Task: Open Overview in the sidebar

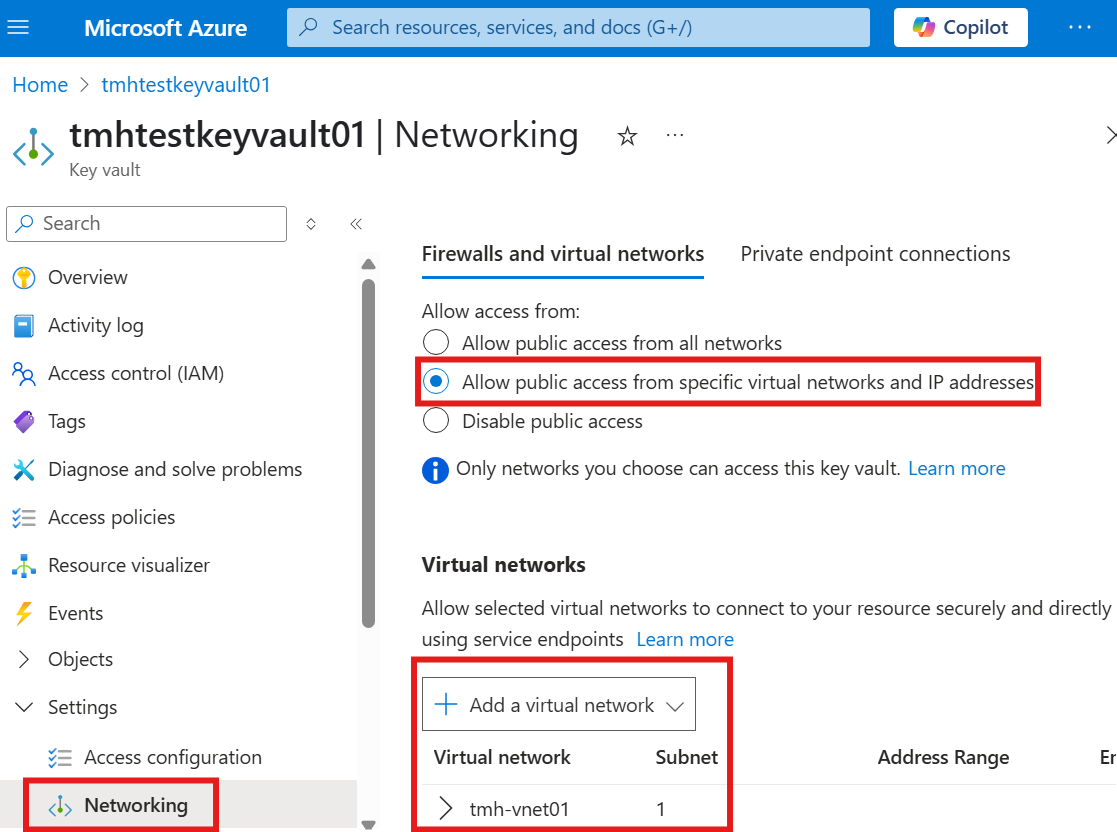Action: point(88,277)
